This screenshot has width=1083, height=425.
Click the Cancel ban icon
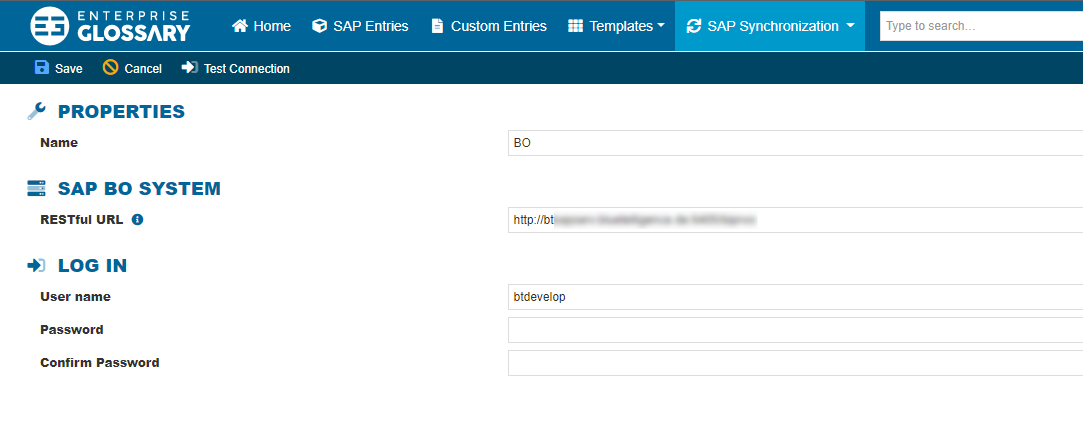[x=111, y=68]
